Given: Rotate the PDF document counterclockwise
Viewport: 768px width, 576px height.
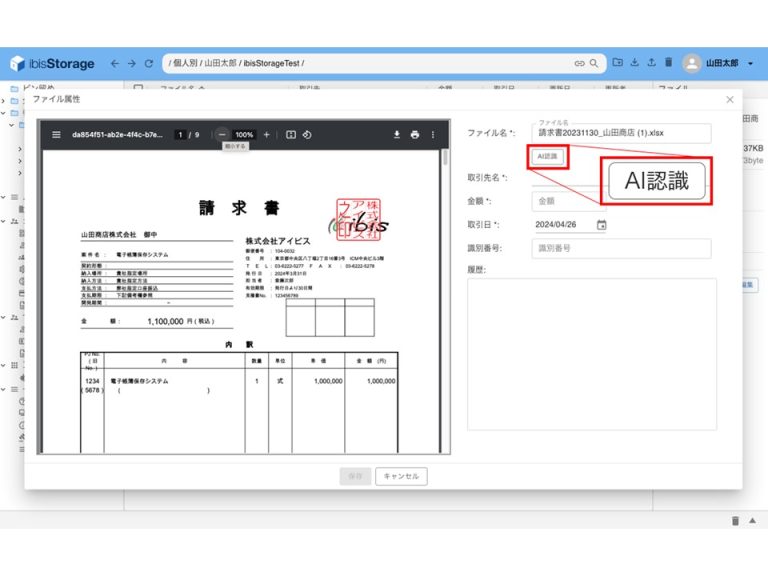Looking at the screenshot, I should point(308,135).
